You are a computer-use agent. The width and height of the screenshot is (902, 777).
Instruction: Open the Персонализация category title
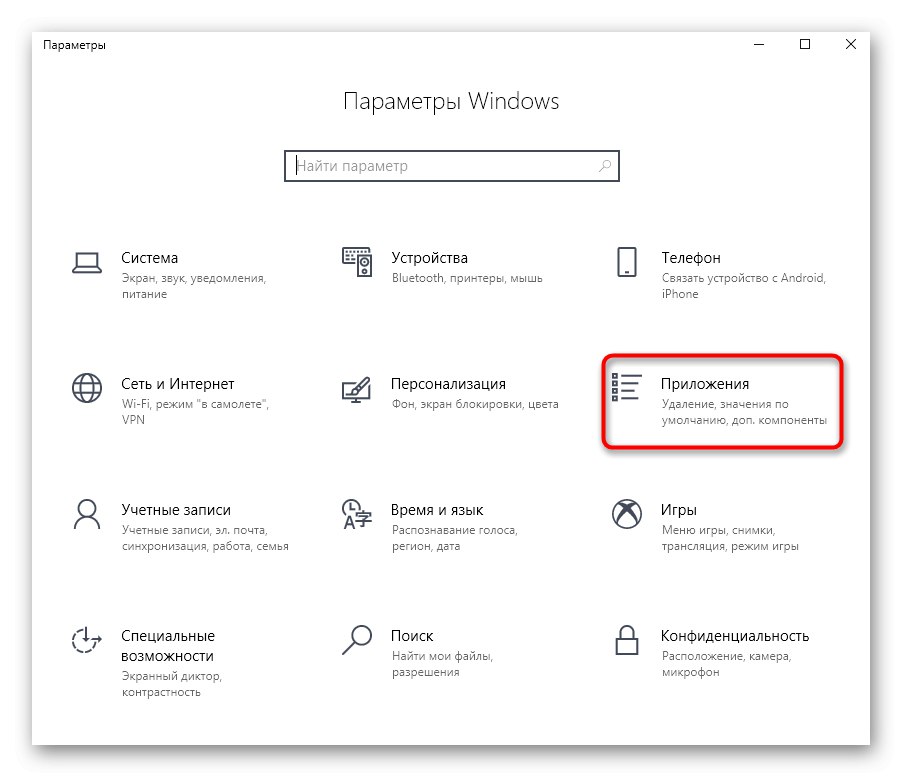coord(448,384)
